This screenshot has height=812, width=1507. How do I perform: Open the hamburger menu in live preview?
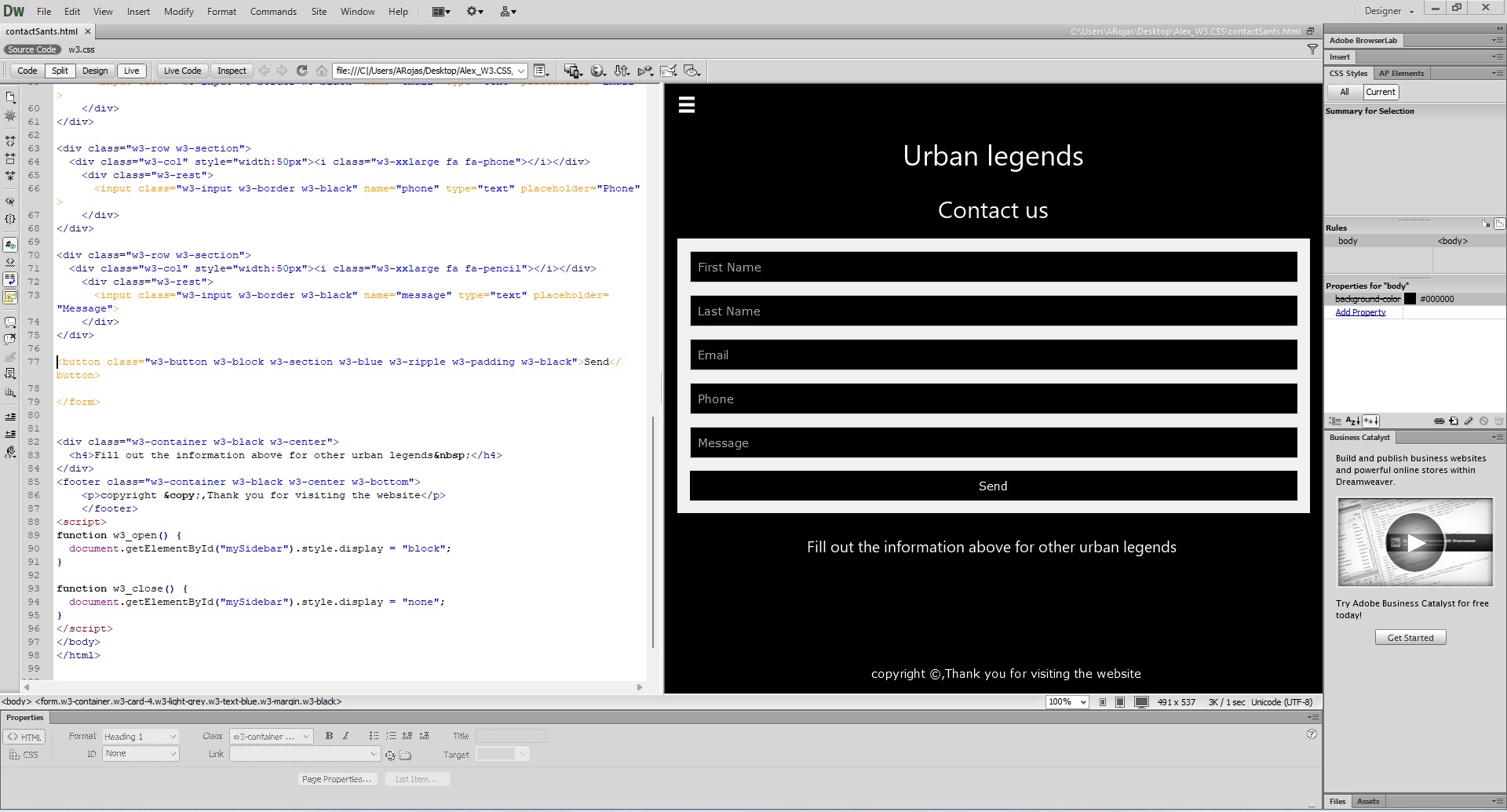(687, 105)
